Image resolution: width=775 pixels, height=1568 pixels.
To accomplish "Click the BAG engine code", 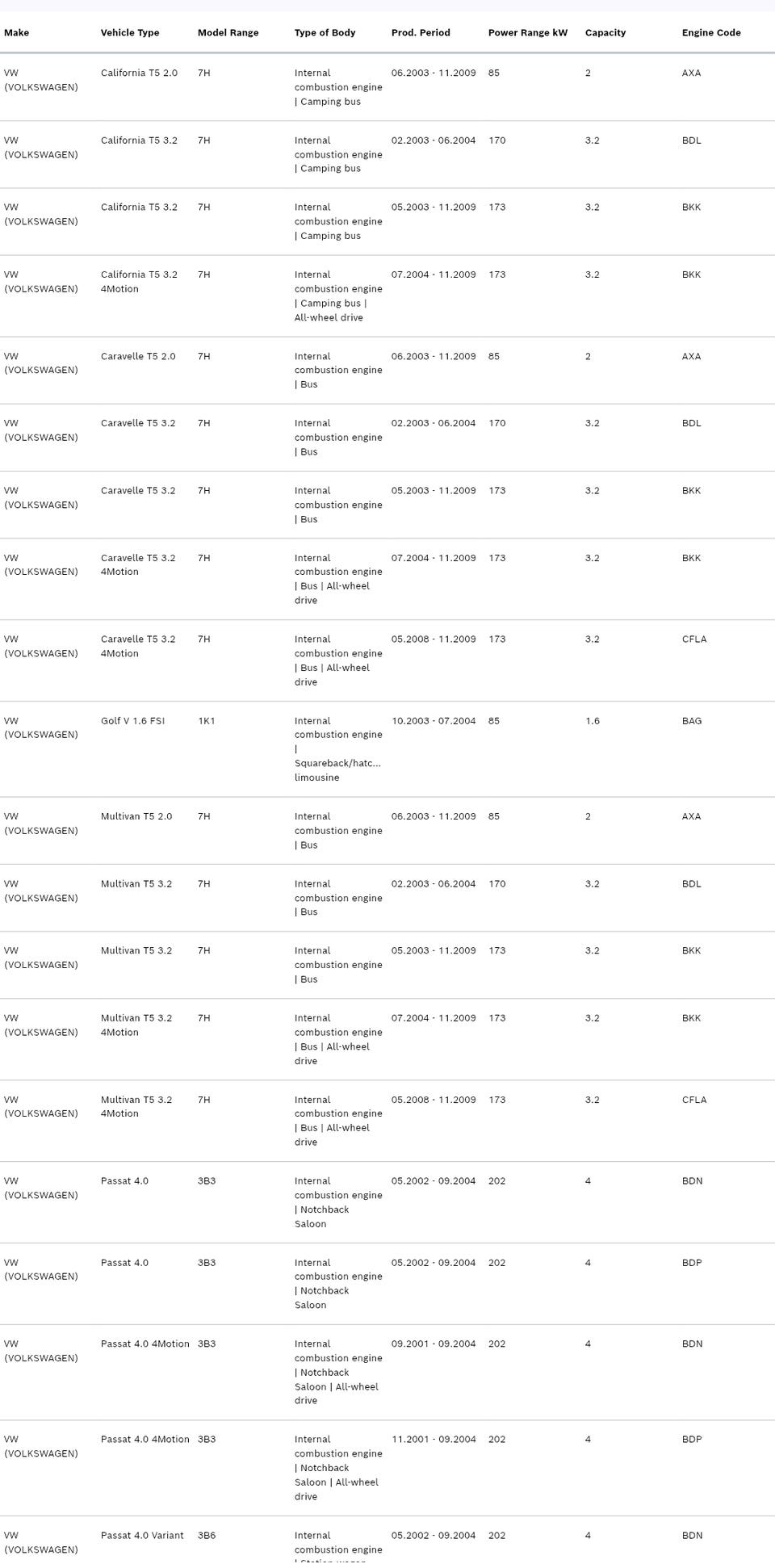I will tap(692, 721).
